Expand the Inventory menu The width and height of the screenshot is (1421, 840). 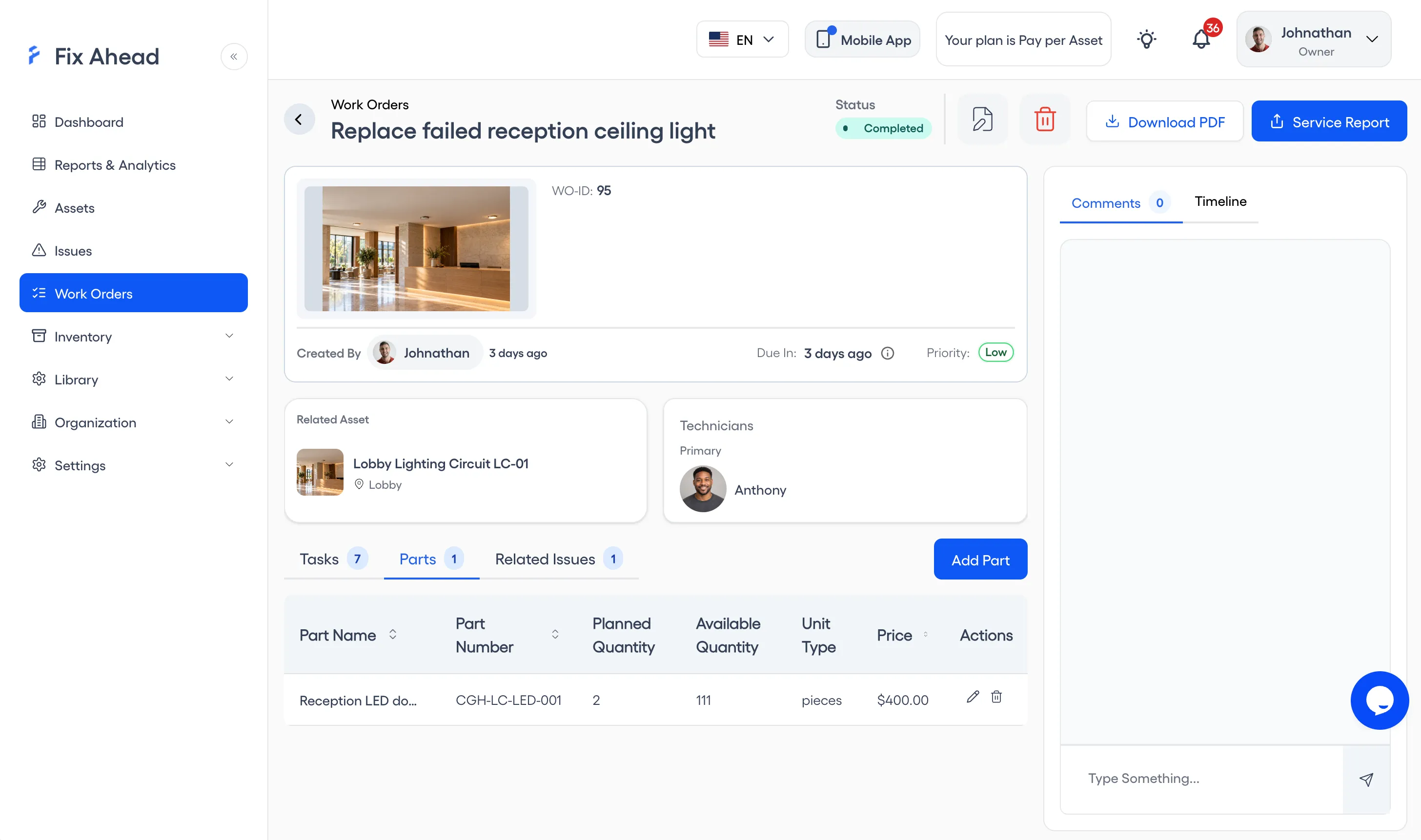(x=134, y=336)
